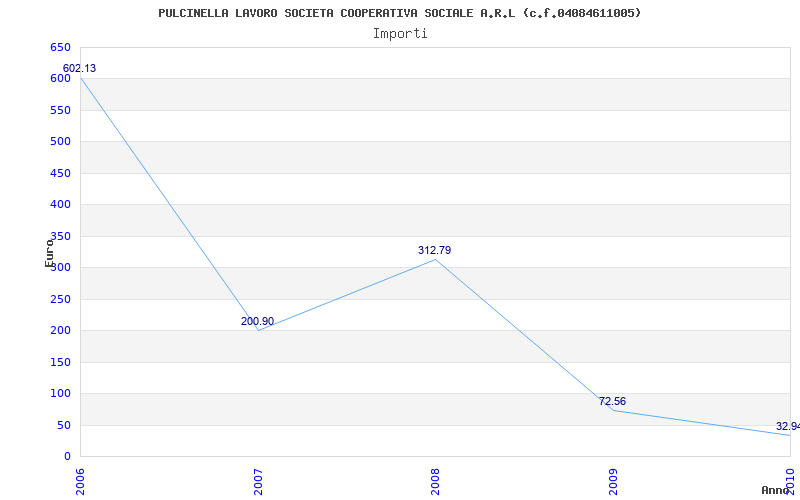Click the Importi subtitle

click(x=400, y=34)
